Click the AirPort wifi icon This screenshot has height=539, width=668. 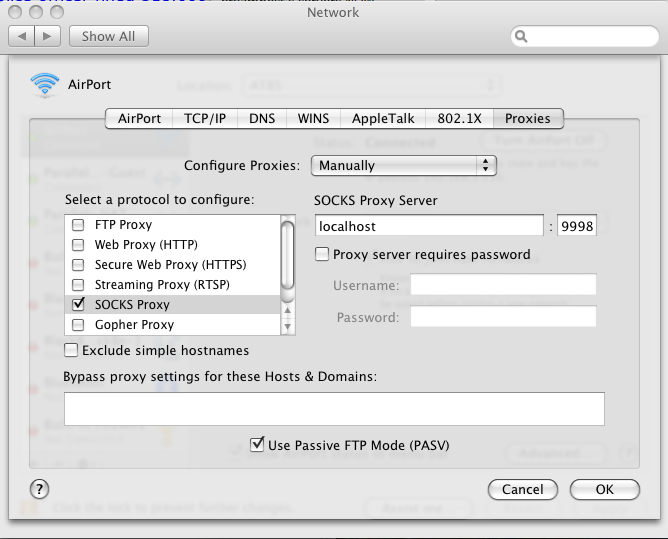click(x=45, y=84)
